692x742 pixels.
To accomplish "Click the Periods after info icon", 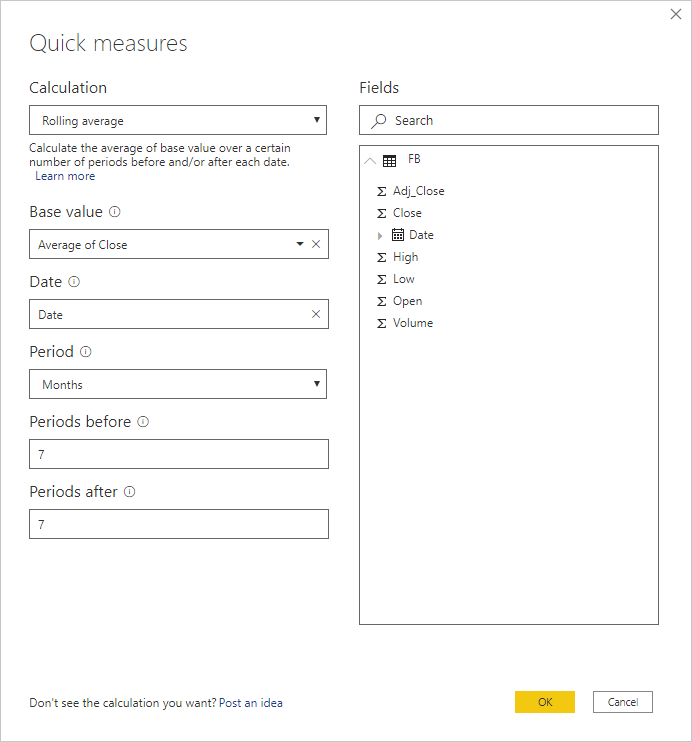I will [129, 492].
